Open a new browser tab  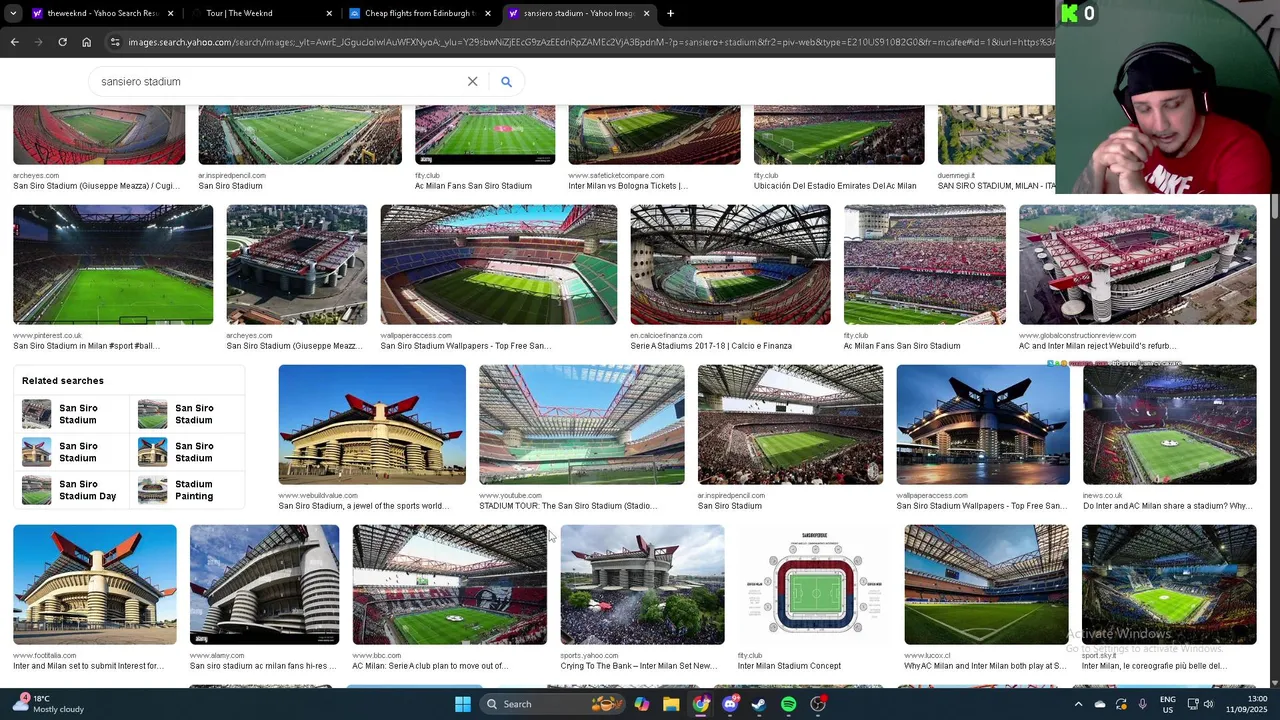tap(670, 13)
